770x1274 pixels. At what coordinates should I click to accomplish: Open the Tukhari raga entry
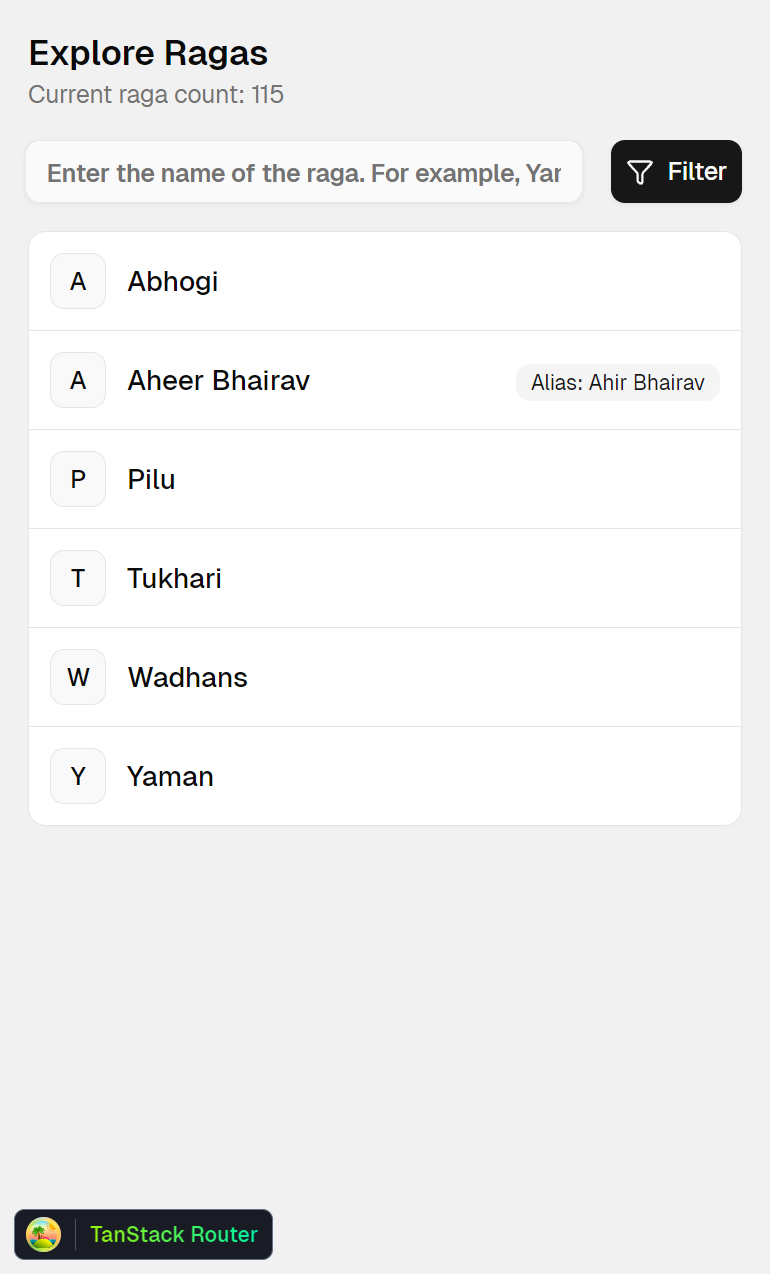(x=175, y=579)
